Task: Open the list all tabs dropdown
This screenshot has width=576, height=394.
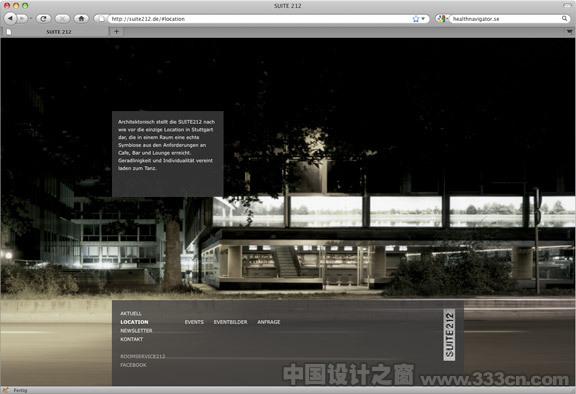Action: [x=569, y=32]
